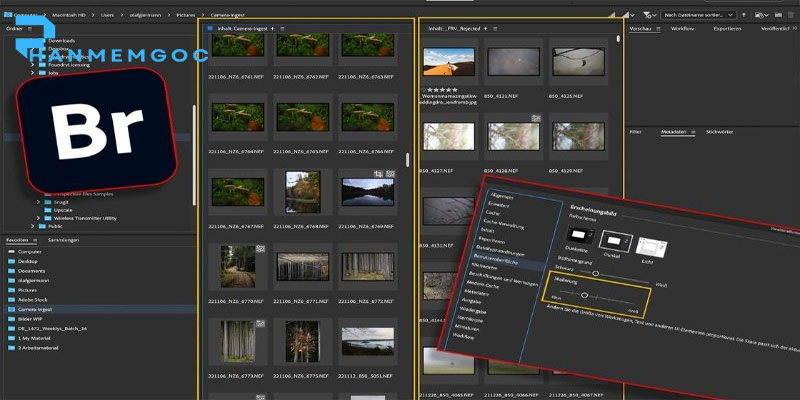Click Macintosh HD in the path bar
The height and width of the screenshot is (400, 800).
pos(69,15)
